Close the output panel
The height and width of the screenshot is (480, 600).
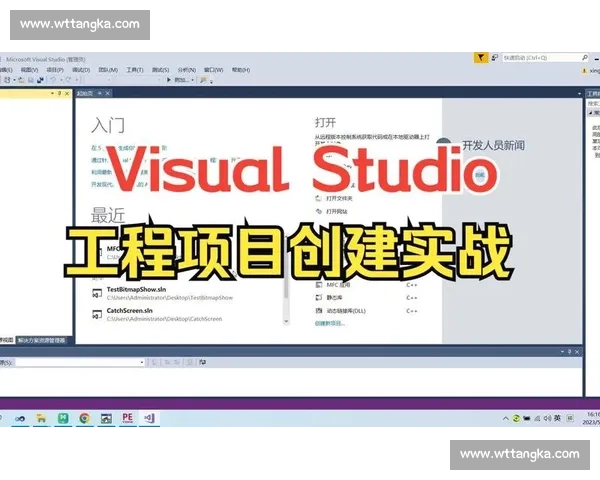click(577, 352)
